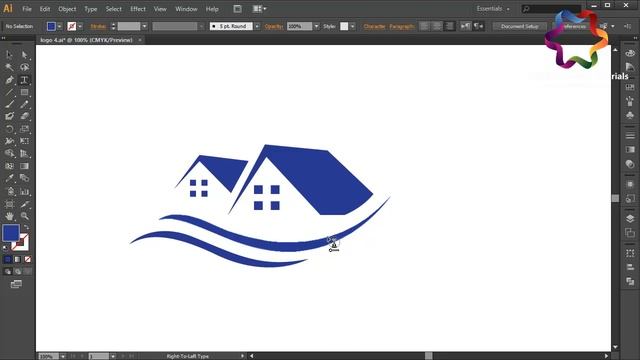Open the Opacity value dropdown

[316, 26]
